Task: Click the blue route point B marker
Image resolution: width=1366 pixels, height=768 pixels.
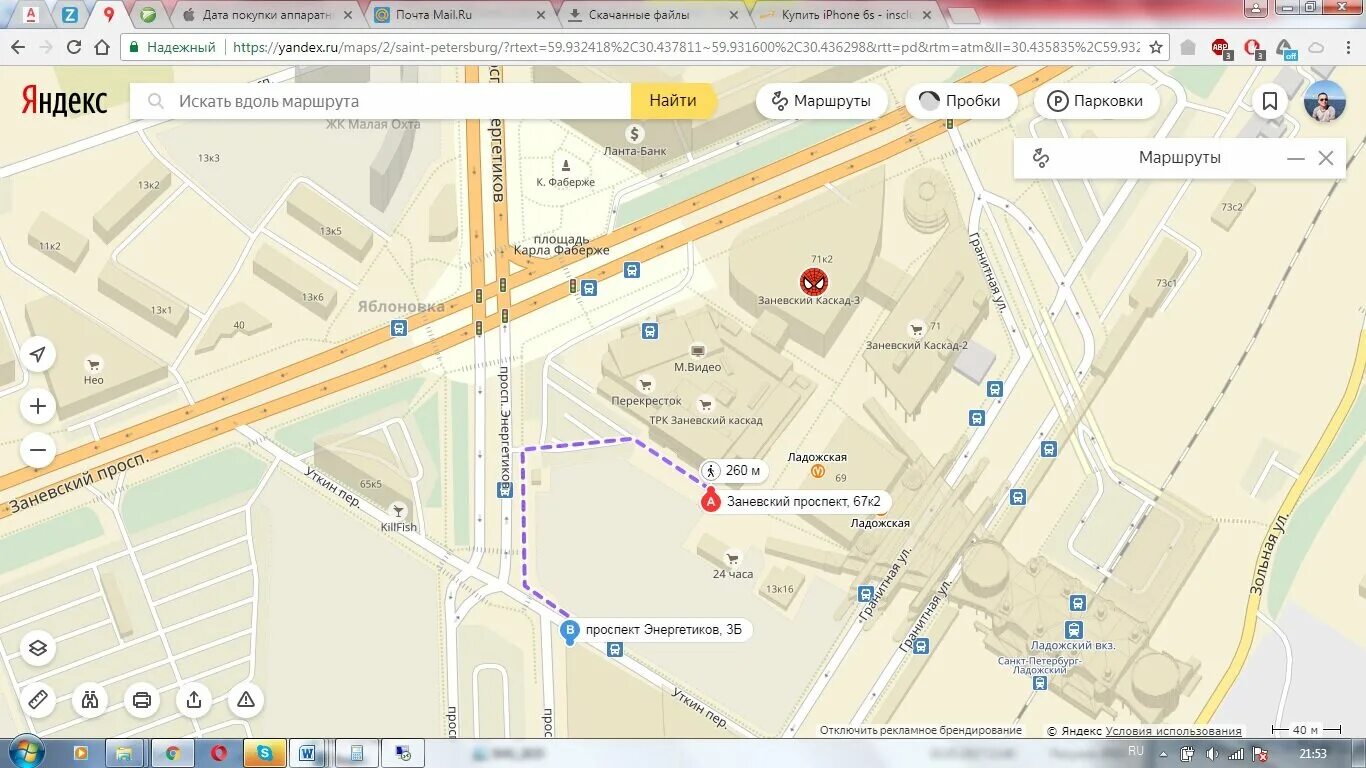Action: pos(570,631)
